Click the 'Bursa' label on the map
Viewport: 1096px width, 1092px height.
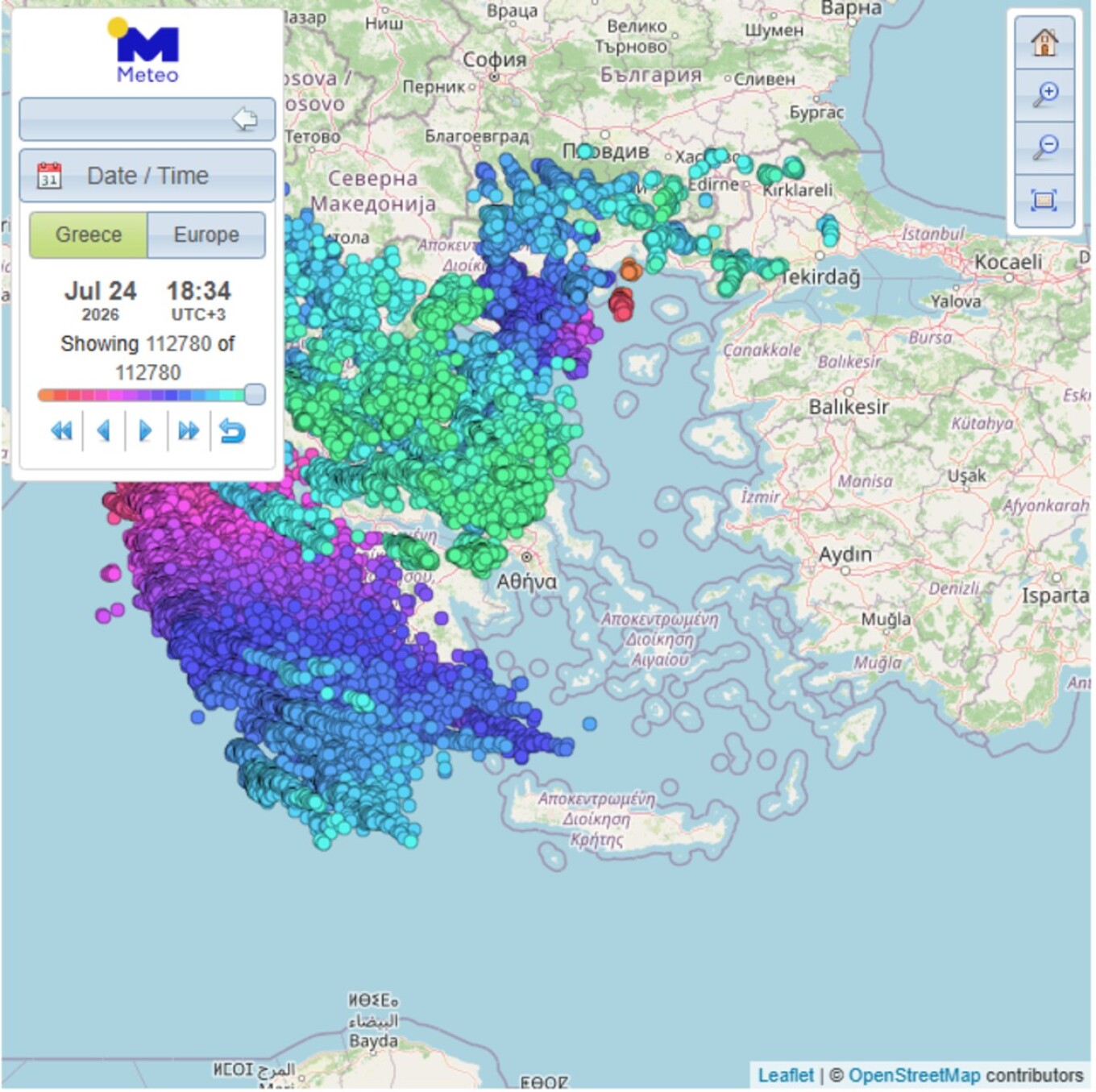coord(930,337)
